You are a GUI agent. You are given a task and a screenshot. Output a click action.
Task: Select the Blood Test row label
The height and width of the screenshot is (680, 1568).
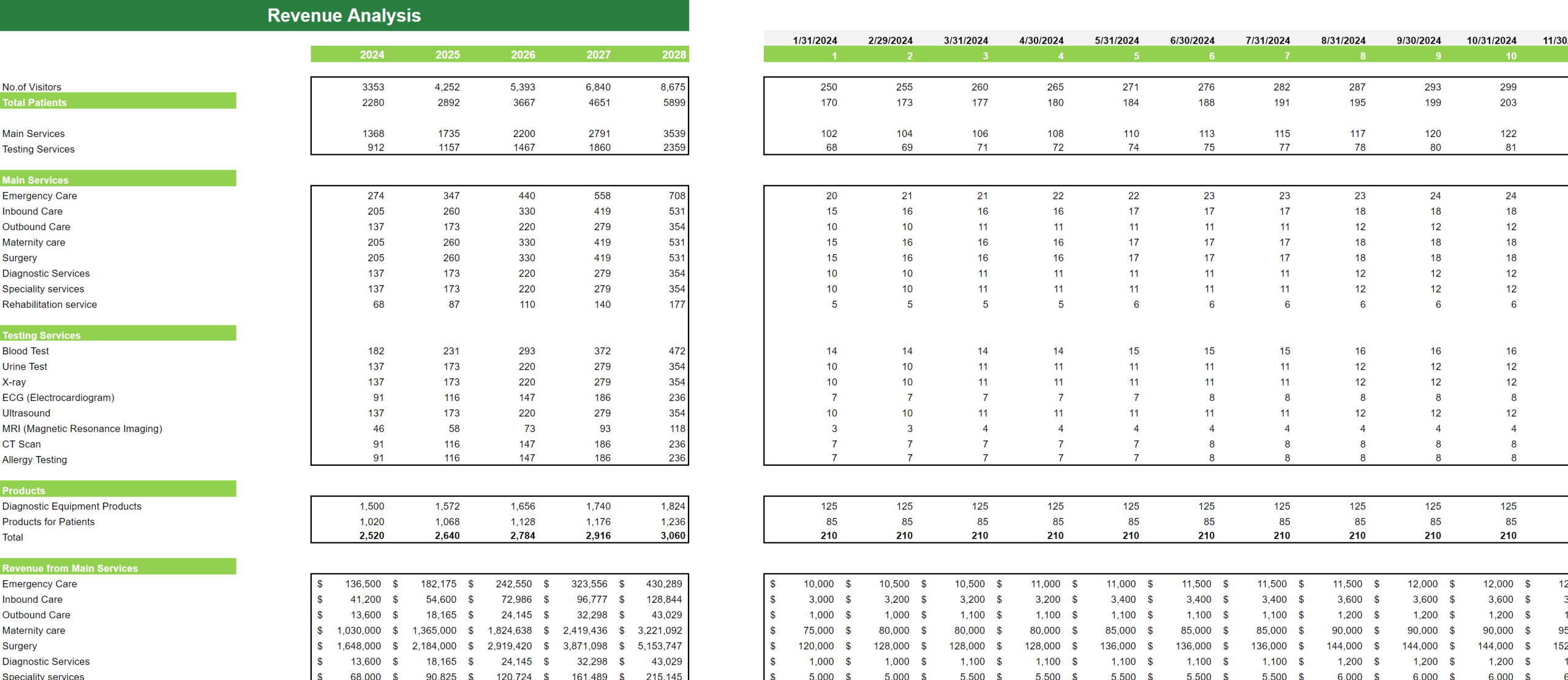tap(26, 351)
